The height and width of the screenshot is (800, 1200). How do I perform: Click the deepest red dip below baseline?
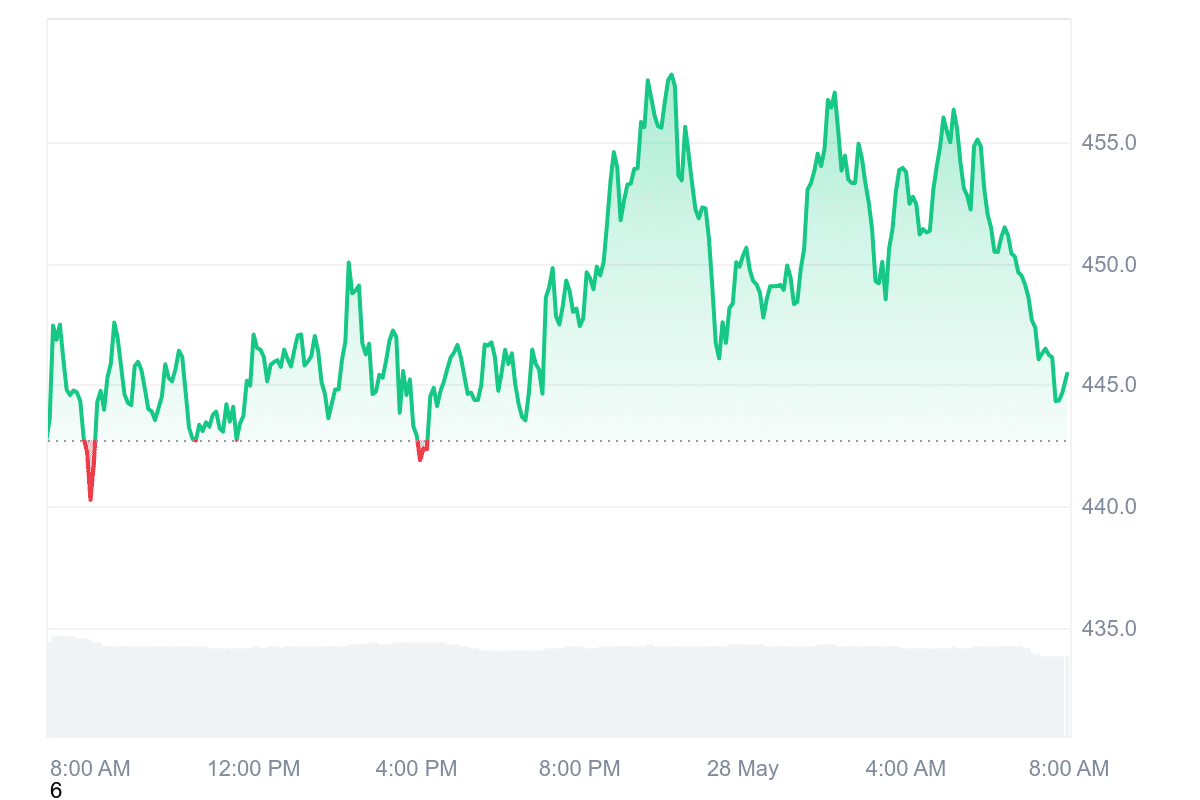pyautogui.click(x=90, y=498)
